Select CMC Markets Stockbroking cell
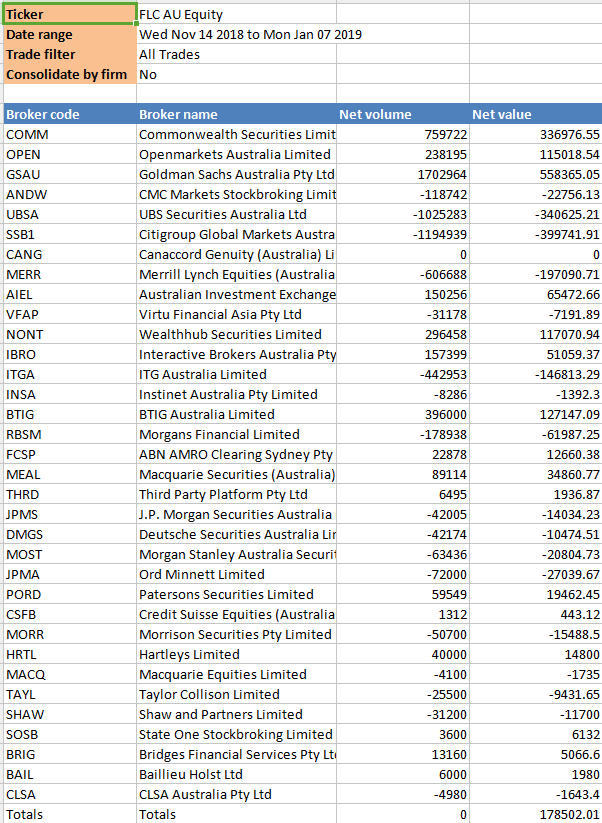 pos(236,194)
